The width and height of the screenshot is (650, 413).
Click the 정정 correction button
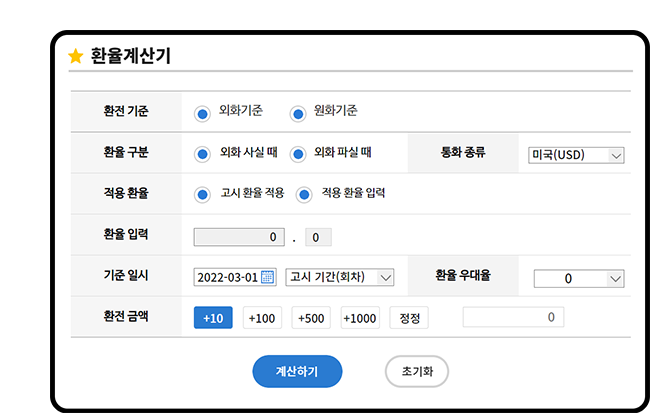[409, 318]
